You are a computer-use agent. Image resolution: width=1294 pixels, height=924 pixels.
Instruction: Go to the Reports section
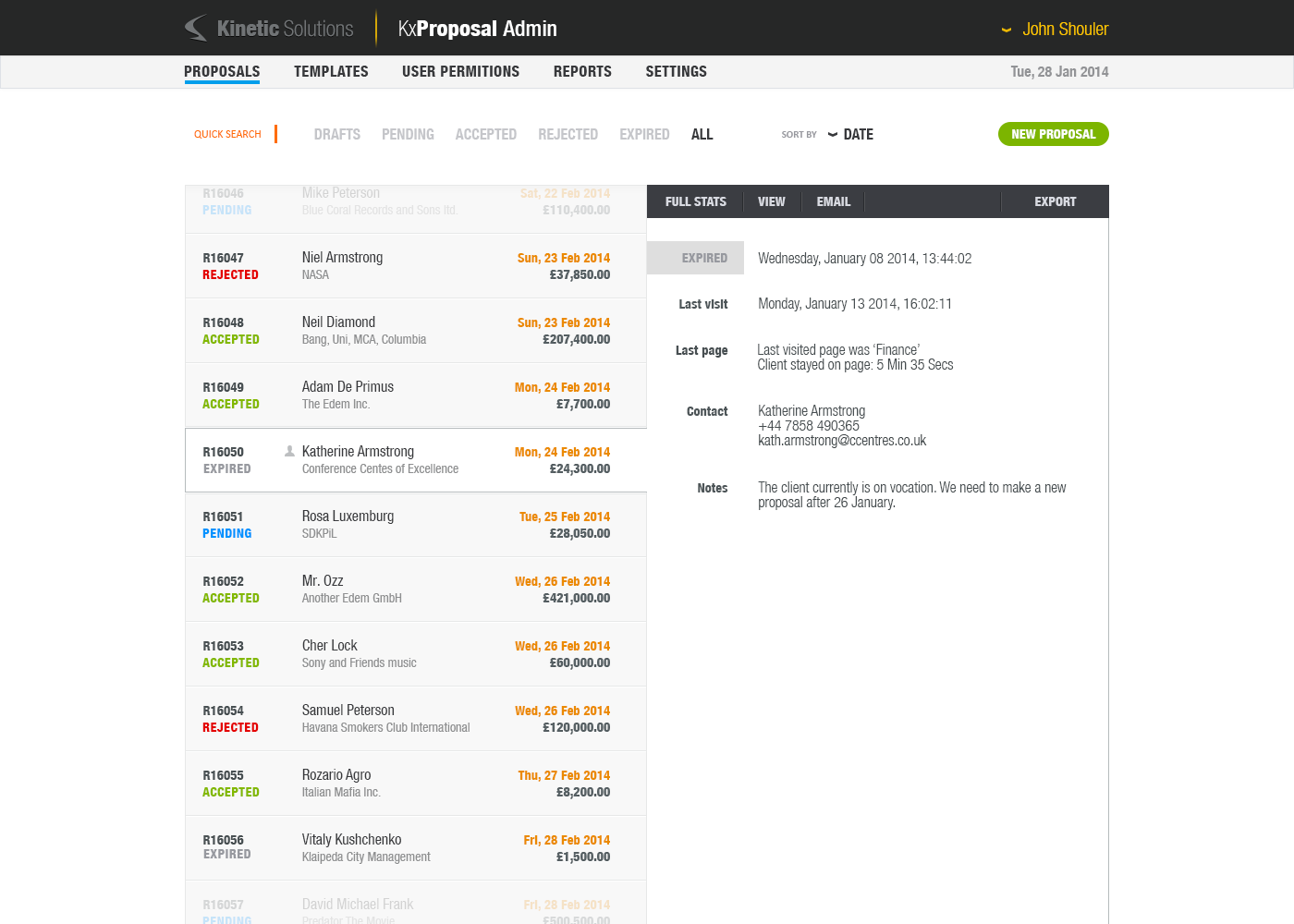582,71
